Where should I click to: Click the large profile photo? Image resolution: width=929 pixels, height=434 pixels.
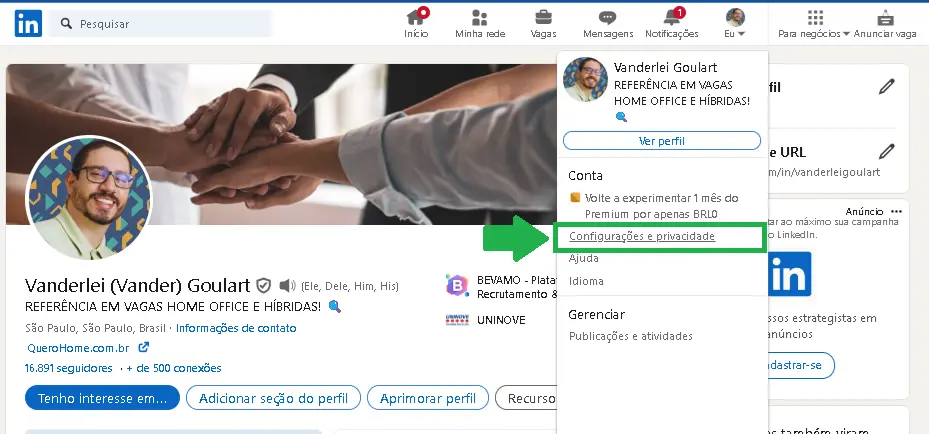89,198
